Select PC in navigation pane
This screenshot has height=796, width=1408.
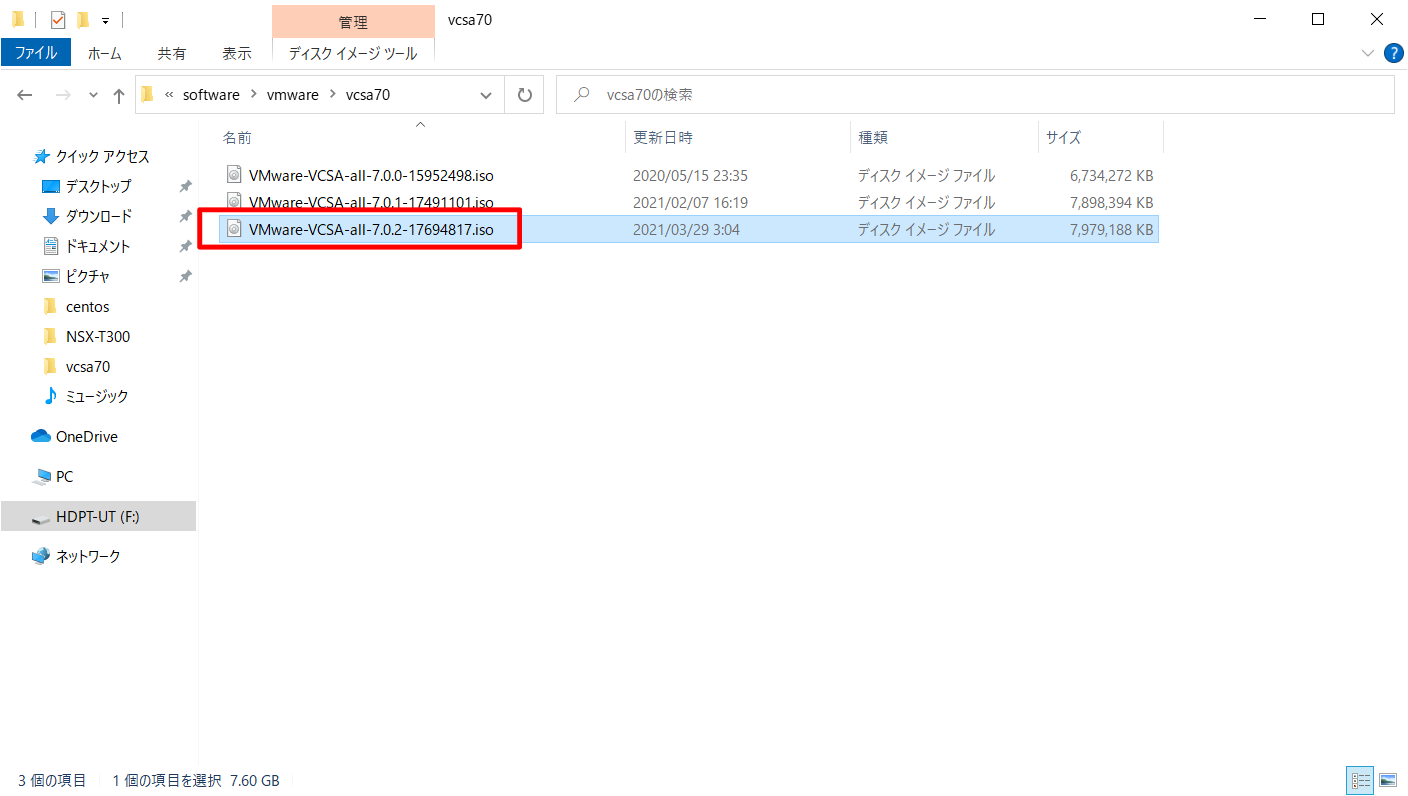tap(64, 476)
